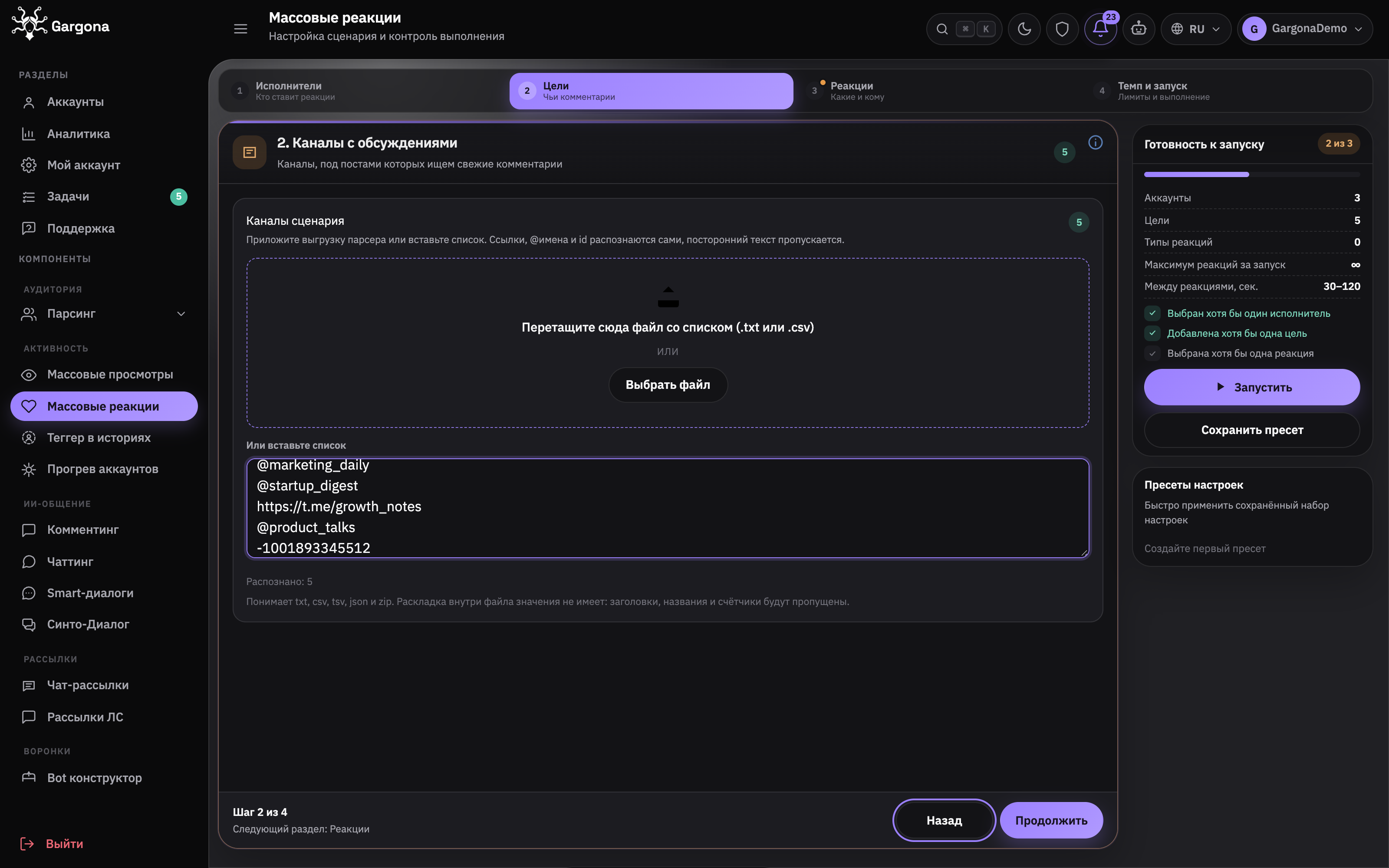Open Чат-рассылки section

point(104,685)
